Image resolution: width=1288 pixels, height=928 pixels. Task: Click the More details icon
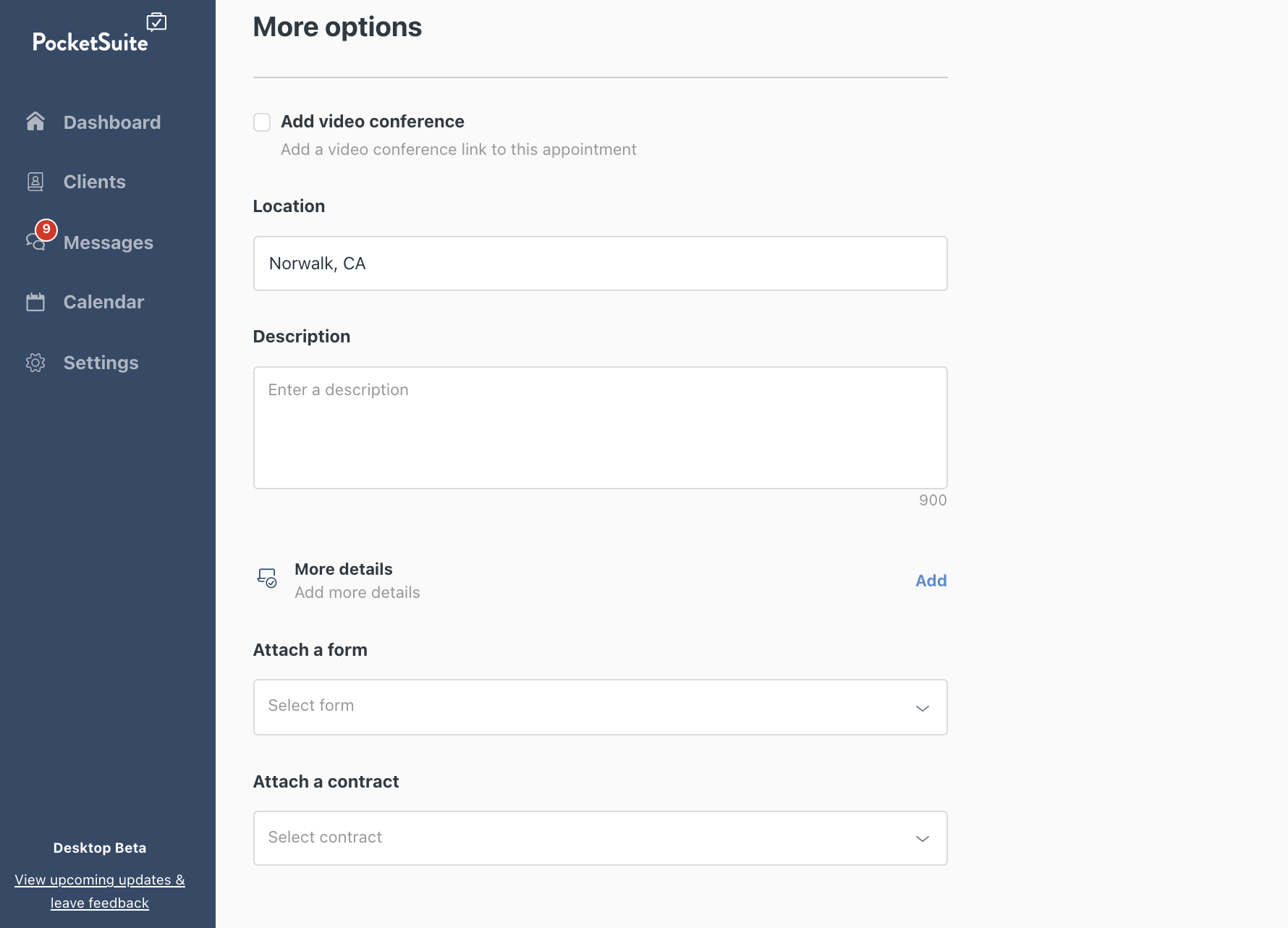tap(267, 578)
